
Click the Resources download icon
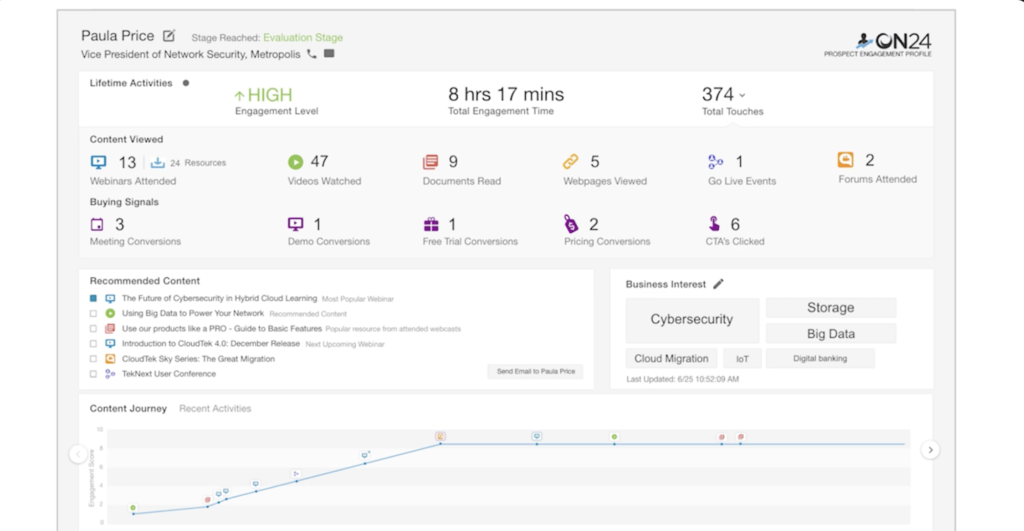[158, 162]
